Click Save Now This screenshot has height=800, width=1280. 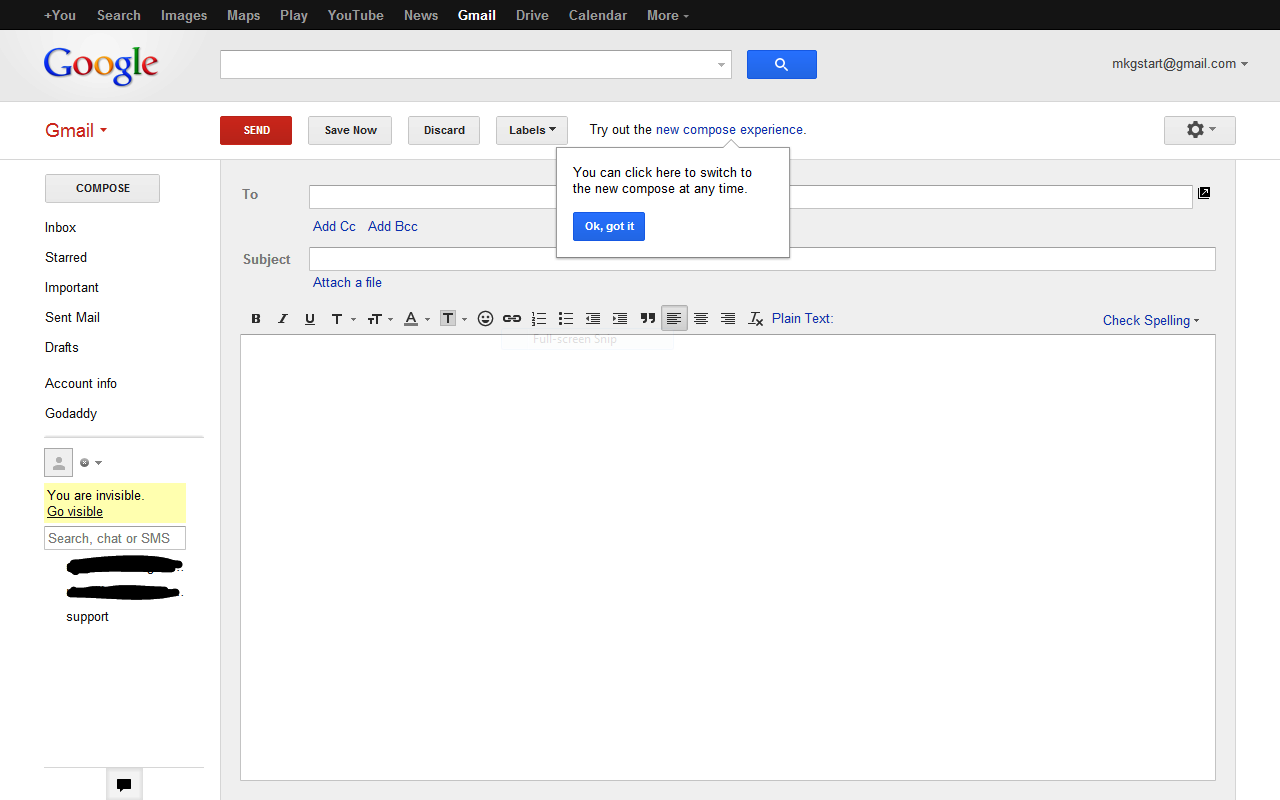[x=350, y=131]
